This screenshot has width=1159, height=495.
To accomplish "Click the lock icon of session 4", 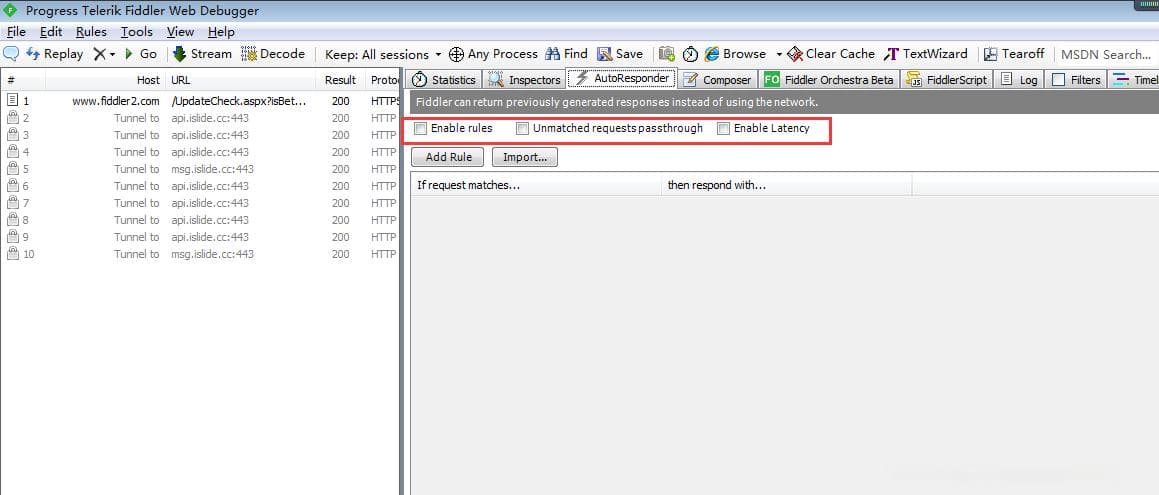I will pyautogui.click(x=13, y=151).
